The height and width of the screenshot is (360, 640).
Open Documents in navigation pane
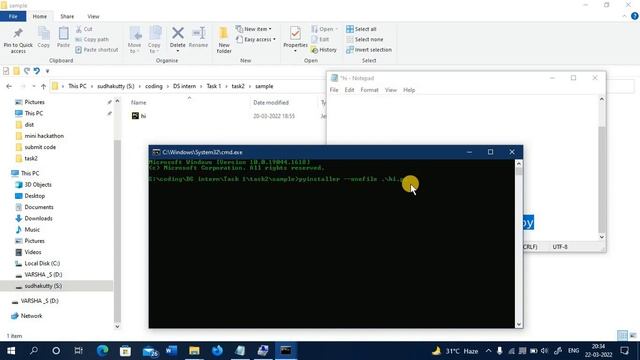tap(39, 207)
